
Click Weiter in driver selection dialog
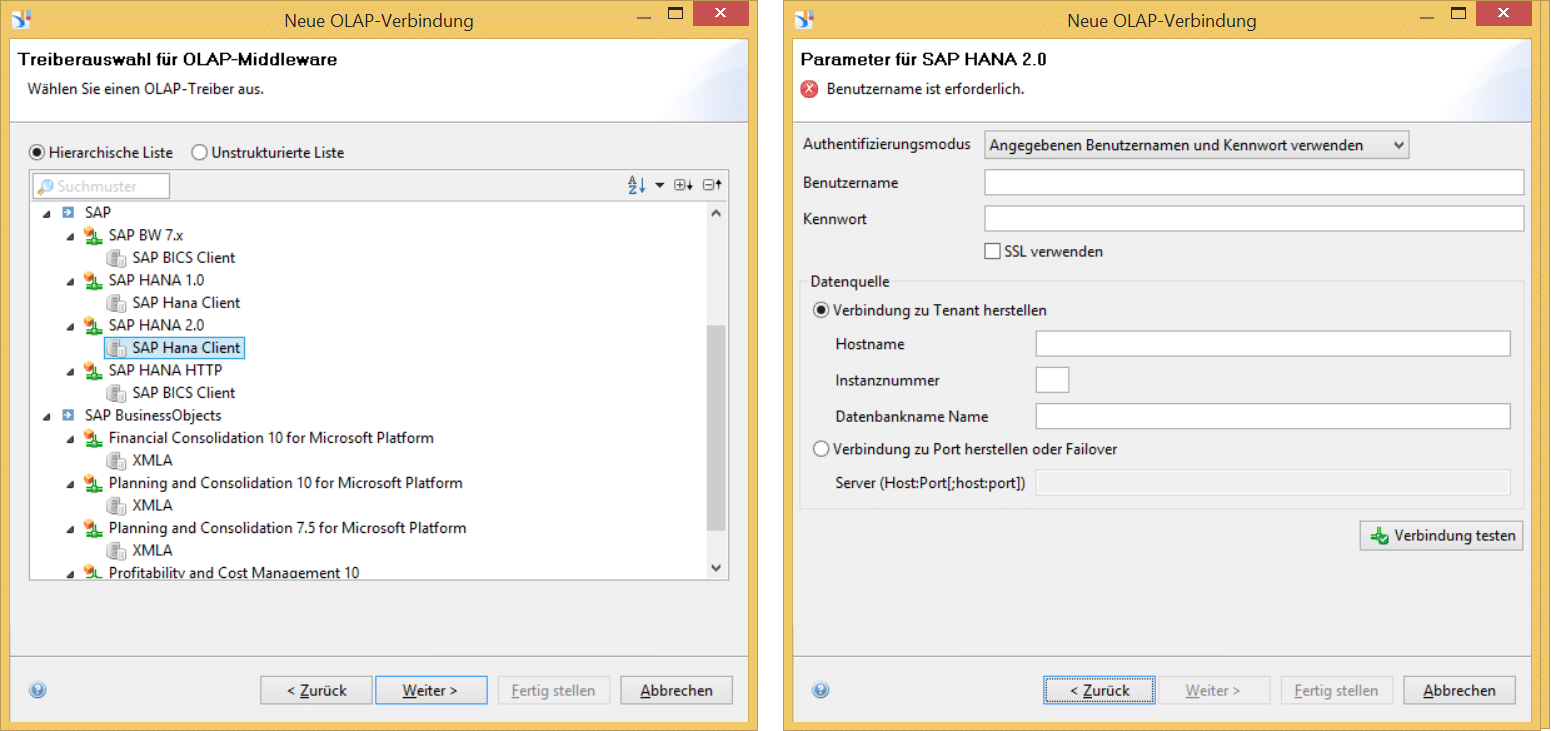click(431, 690)
